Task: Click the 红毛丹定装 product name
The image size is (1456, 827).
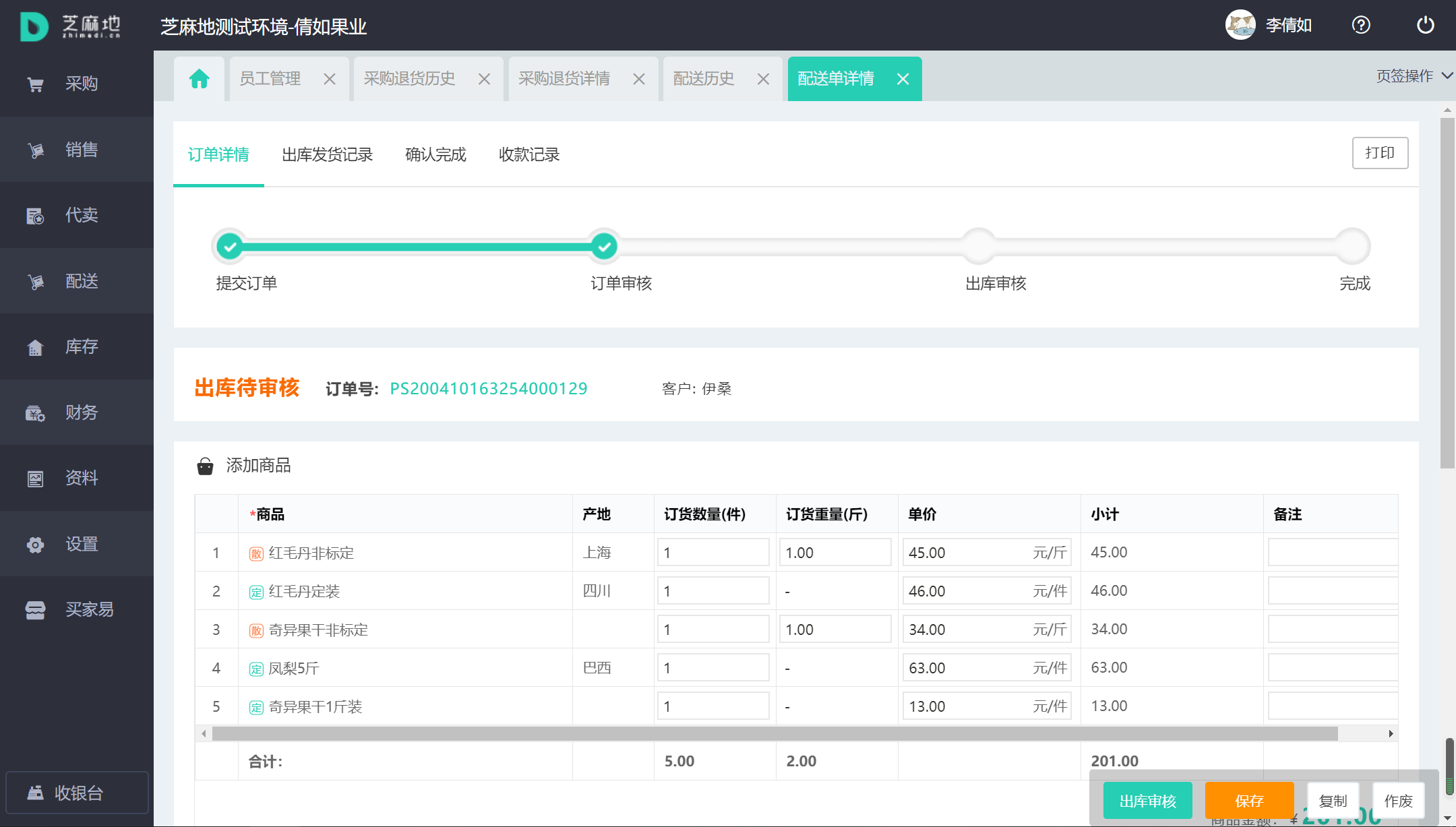Action: (x=304, y=592)
